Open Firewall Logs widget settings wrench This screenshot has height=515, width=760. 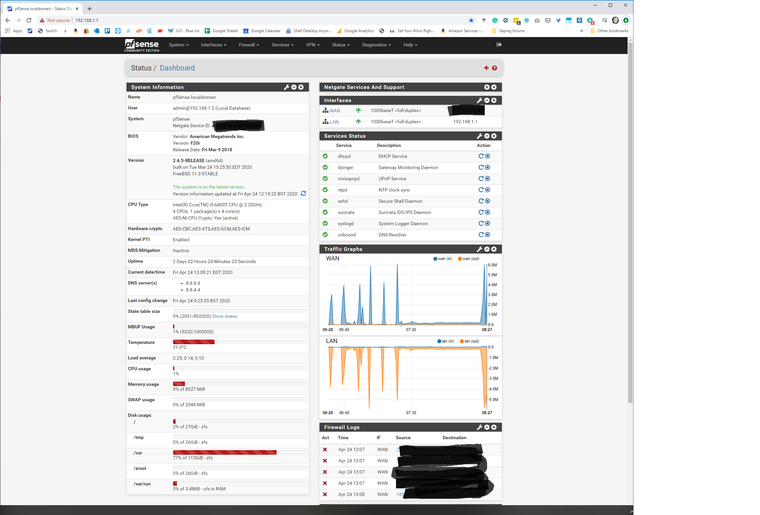pyautogui.click(x=479, y=427)
